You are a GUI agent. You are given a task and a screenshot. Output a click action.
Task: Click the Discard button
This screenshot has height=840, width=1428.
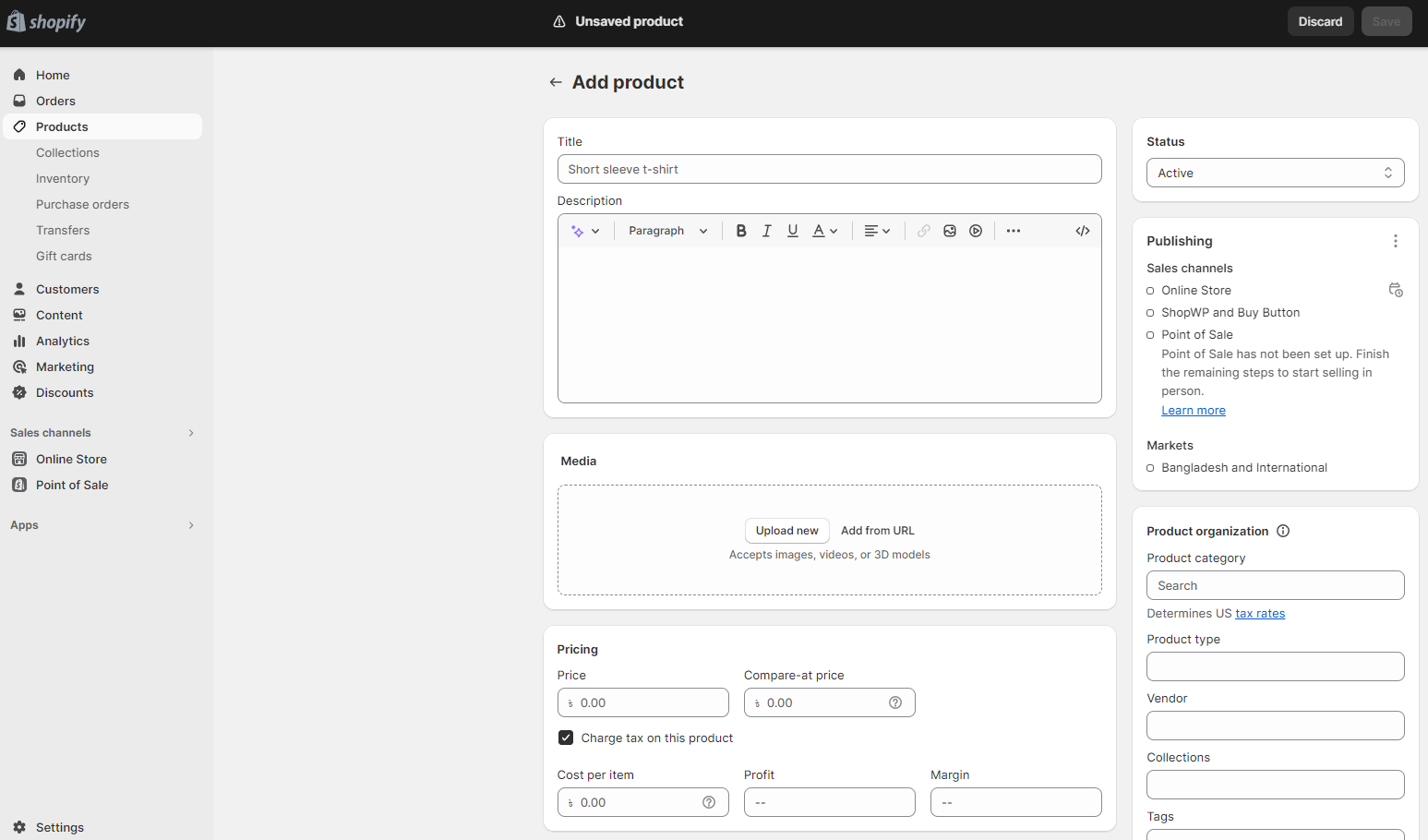(x=1320, y=21)
